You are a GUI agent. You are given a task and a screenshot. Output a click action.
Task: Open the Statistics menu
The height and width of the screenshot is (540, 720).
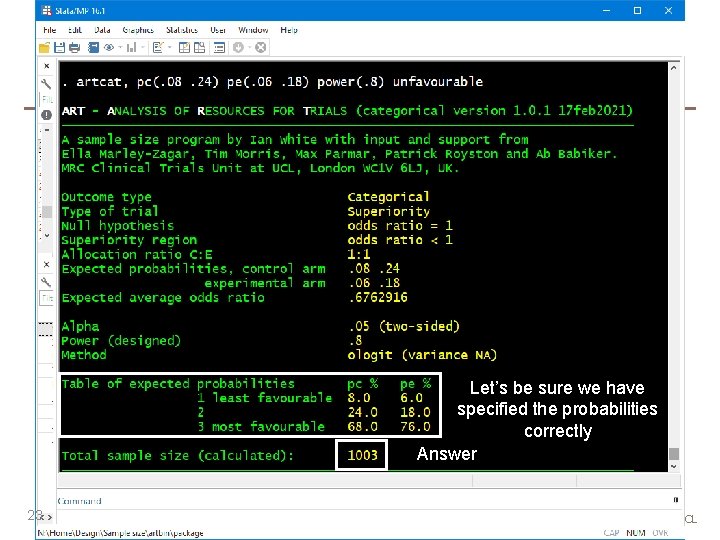[x=182, y=30]
